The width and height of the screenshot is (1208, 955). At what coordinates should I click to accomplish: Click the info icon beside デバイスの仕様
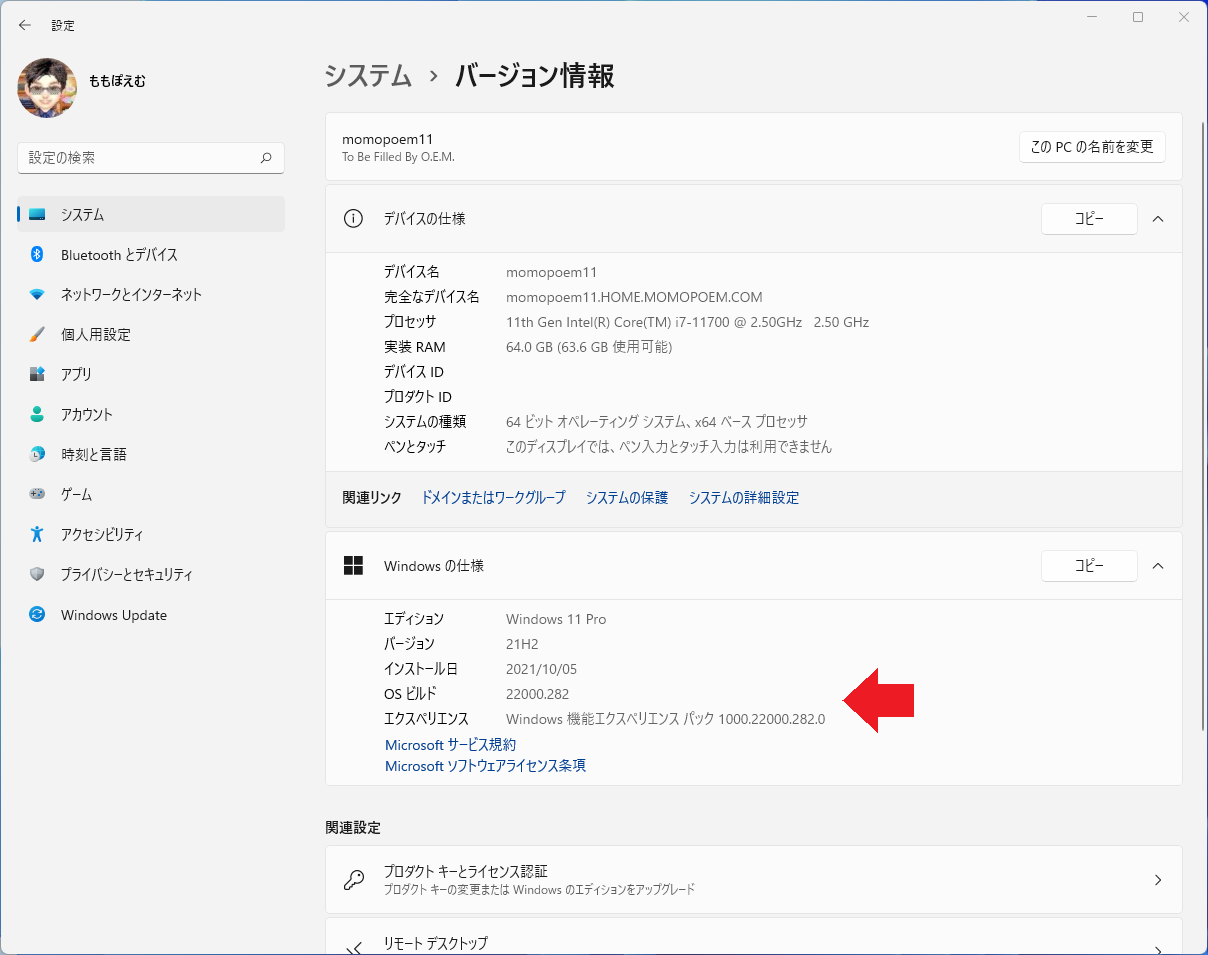353,219
